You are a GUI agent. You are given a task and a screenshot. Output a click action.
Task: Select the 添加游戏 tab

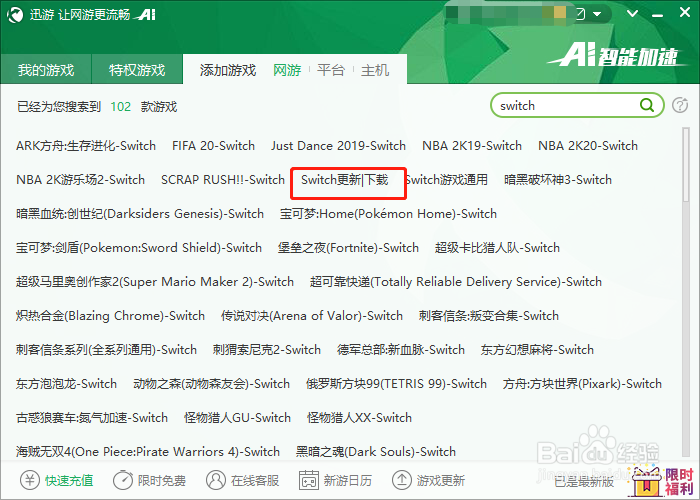tap(228, 70)
